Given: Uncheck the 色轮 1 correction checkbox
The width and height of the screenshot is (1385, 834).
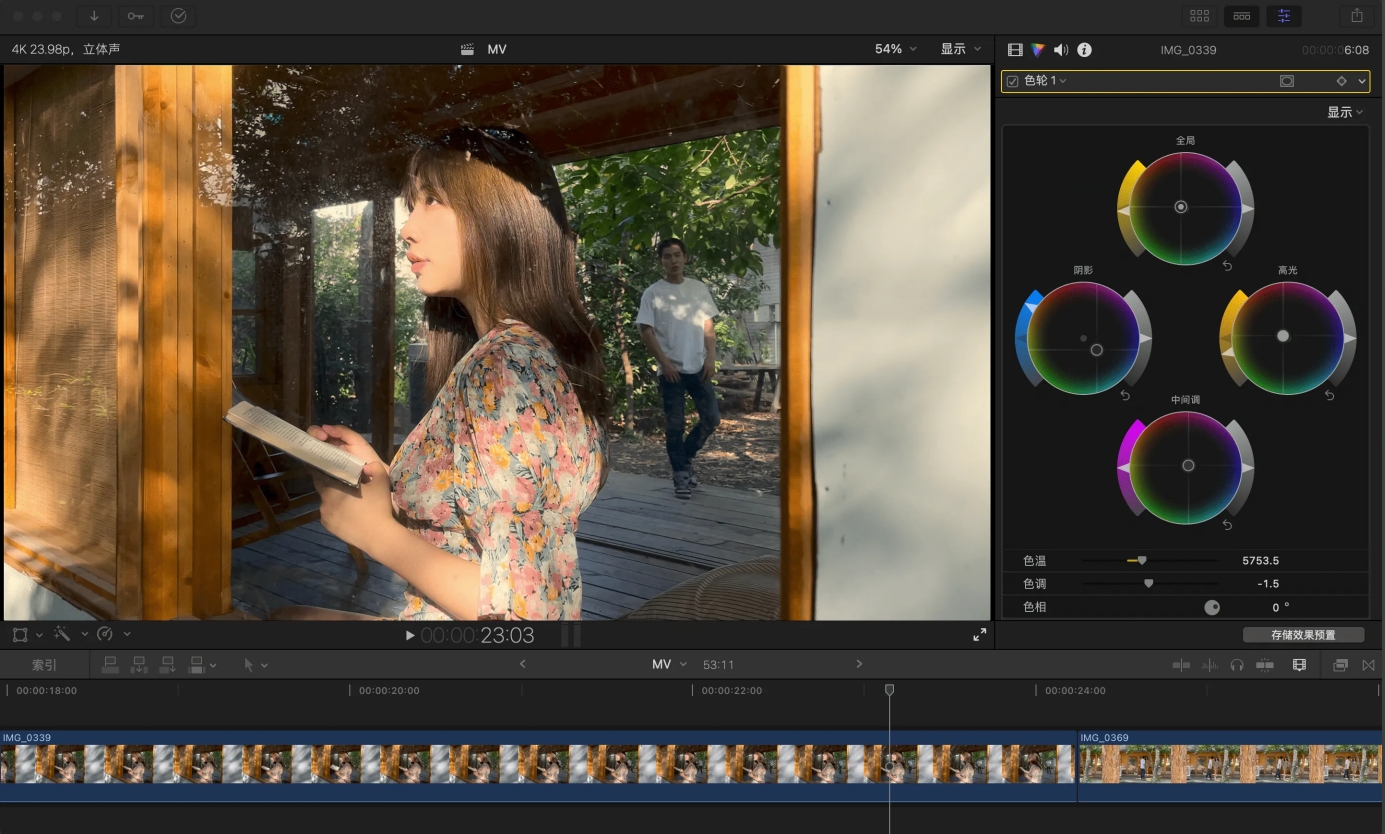Looking at the screenshot, I should tap(1012, 81).
